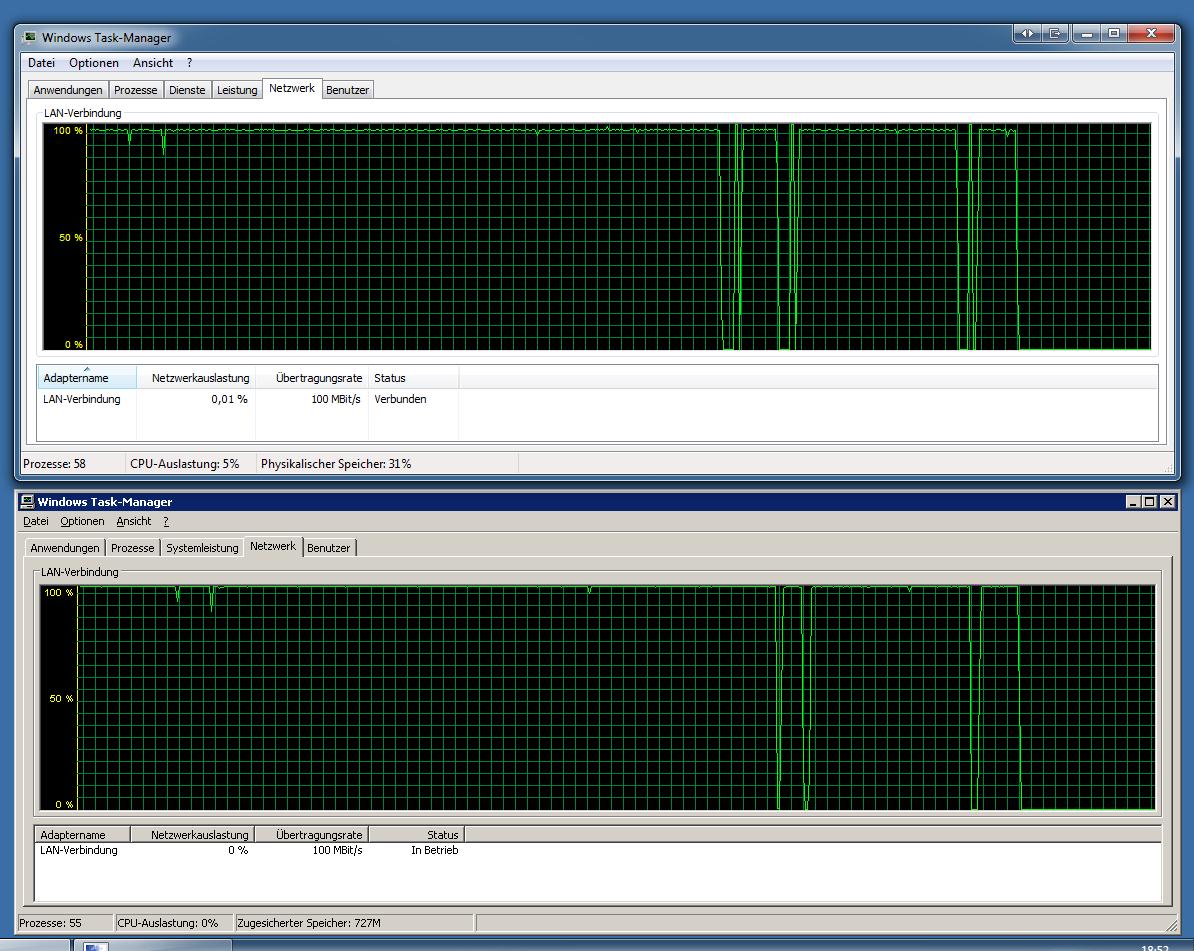Close the lower Task-Manager window
1194x951 pixels.
[1167, 501]
